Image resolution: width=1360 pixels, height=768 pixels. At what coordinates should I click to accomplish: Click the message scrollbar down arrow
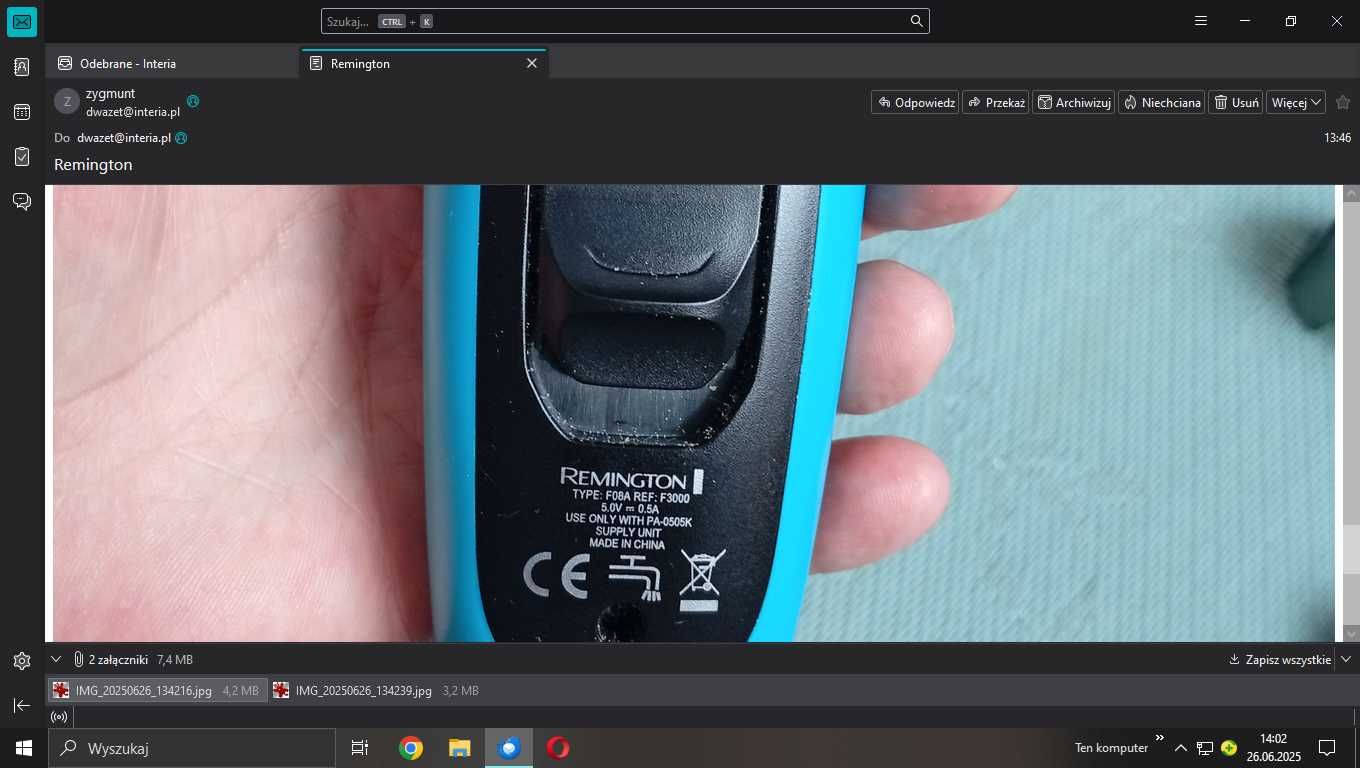click(x=1351, y=633)
